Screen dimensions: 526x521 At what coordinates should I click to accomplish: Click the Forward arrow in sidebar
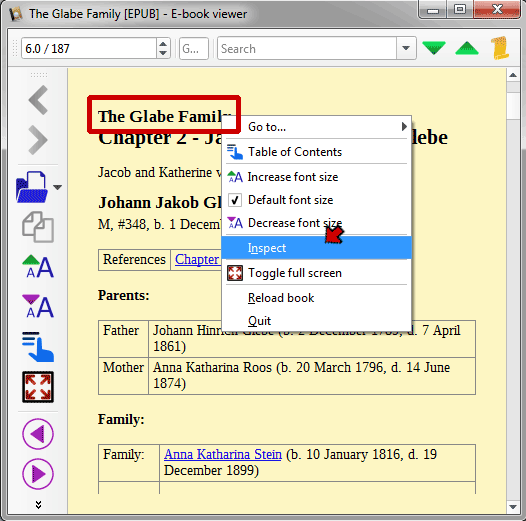(x=38, y=140)
